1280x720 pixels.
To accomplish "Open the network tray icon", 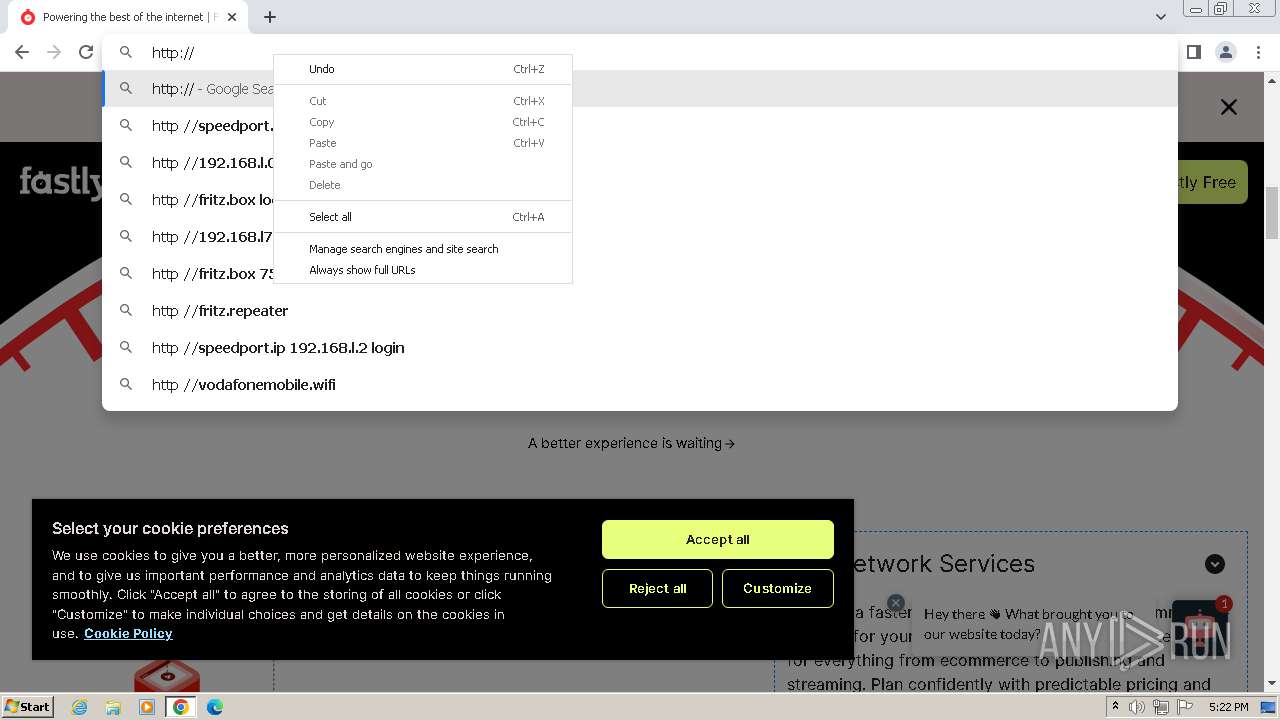I will (x=1161, y=707).
